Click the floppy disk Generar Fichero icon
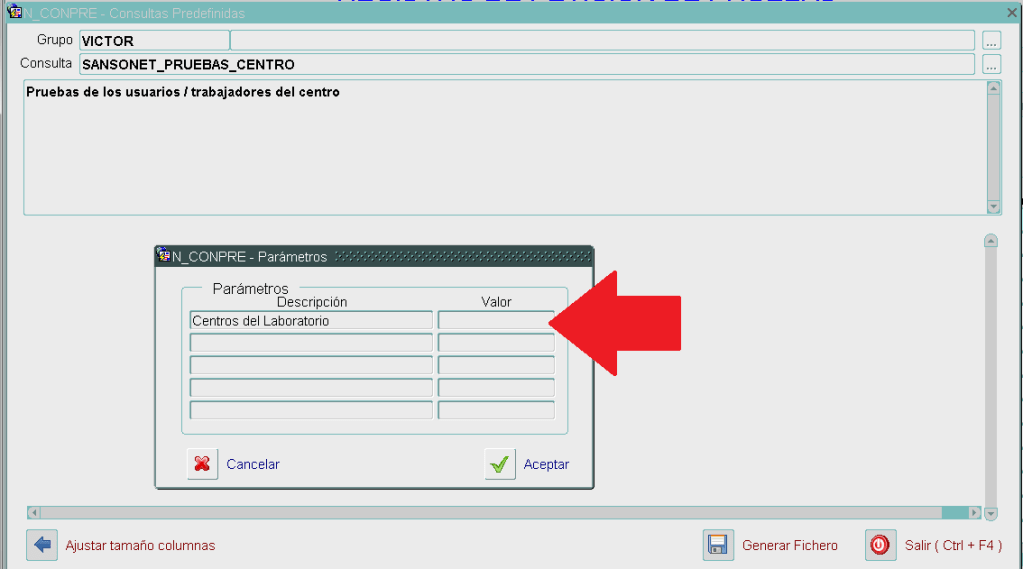 click(717, 545)
